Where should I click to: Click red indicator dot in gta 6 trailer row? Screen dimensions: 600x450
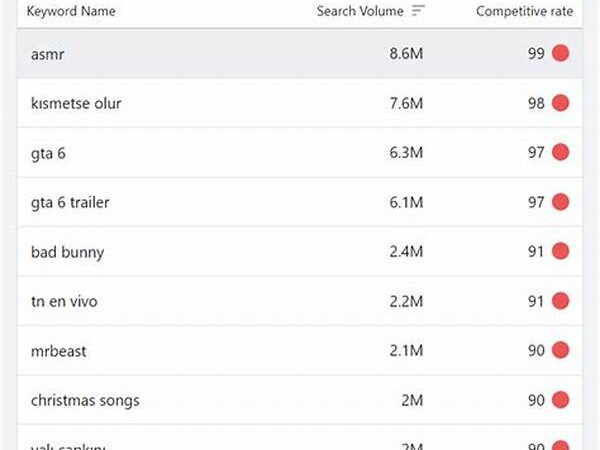561,202
